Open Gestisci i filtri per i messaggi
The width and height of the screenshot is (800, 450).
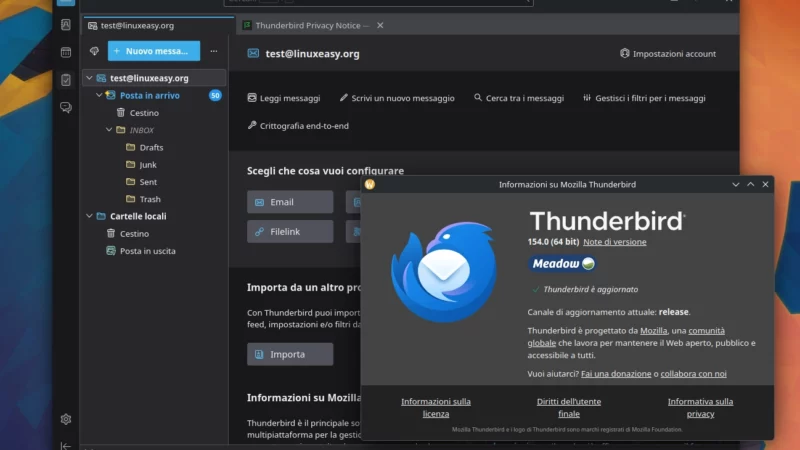[644, 98]
